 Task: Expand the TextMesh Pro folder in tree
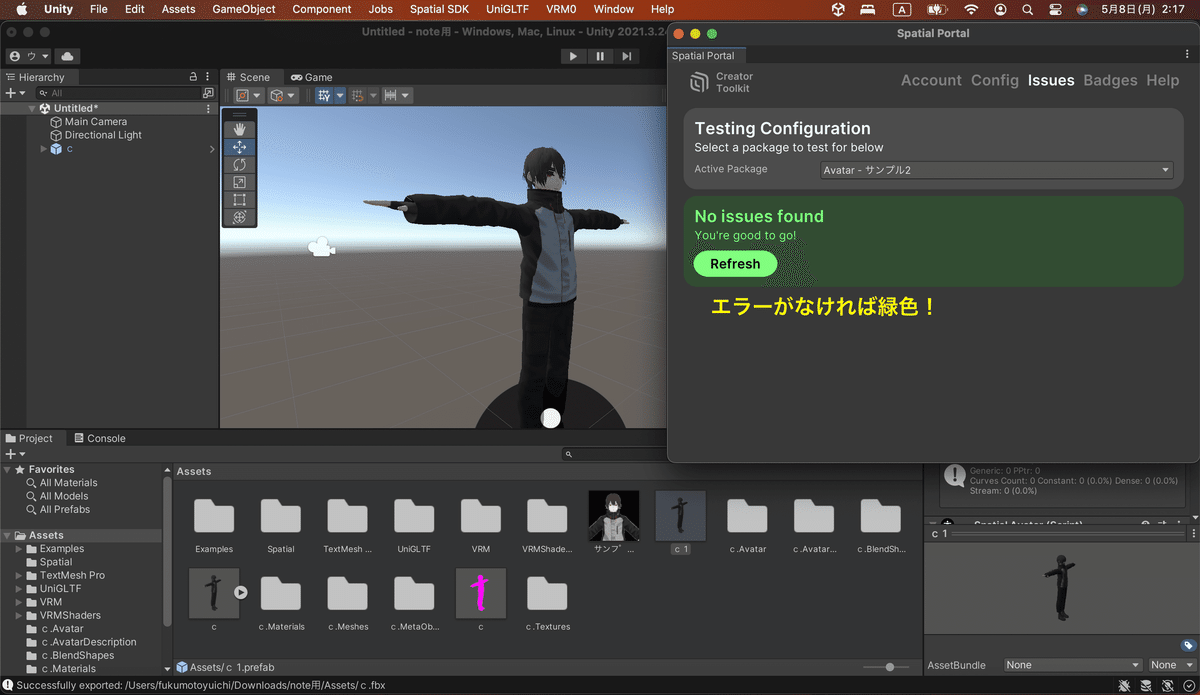(x=19, y=576)
